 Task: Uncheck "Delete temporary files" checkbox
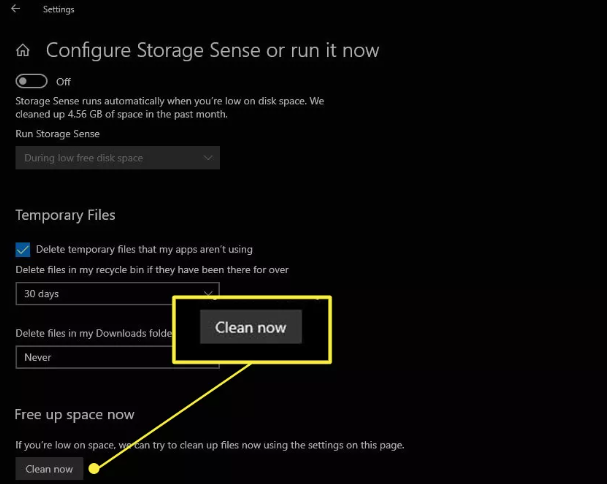point(23,249)
